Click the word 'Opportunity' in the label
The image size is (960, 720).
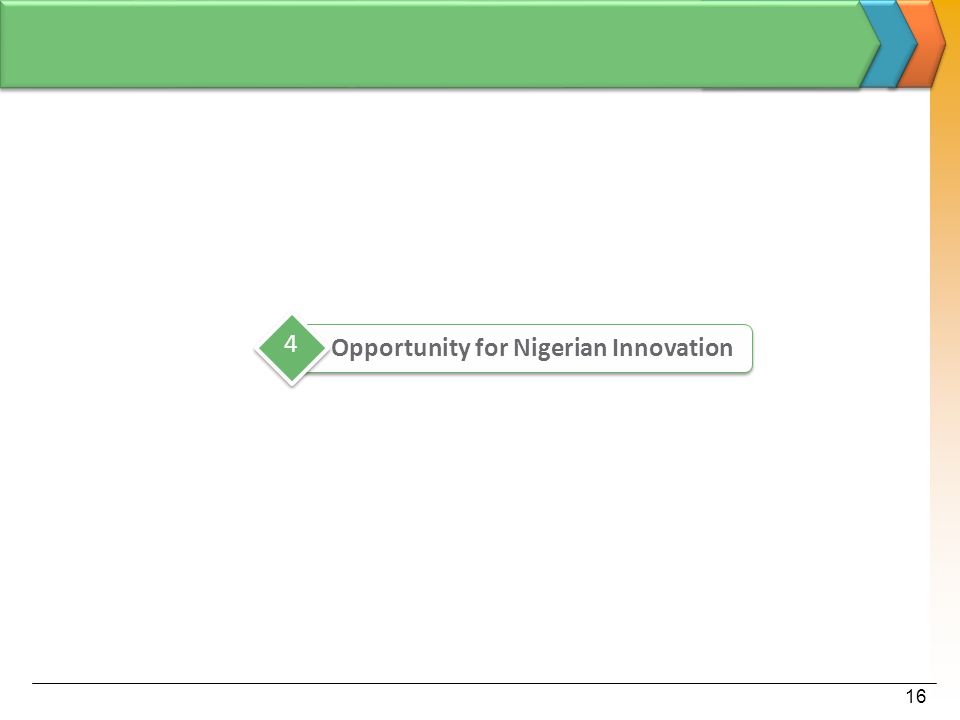tap(400, 348)
